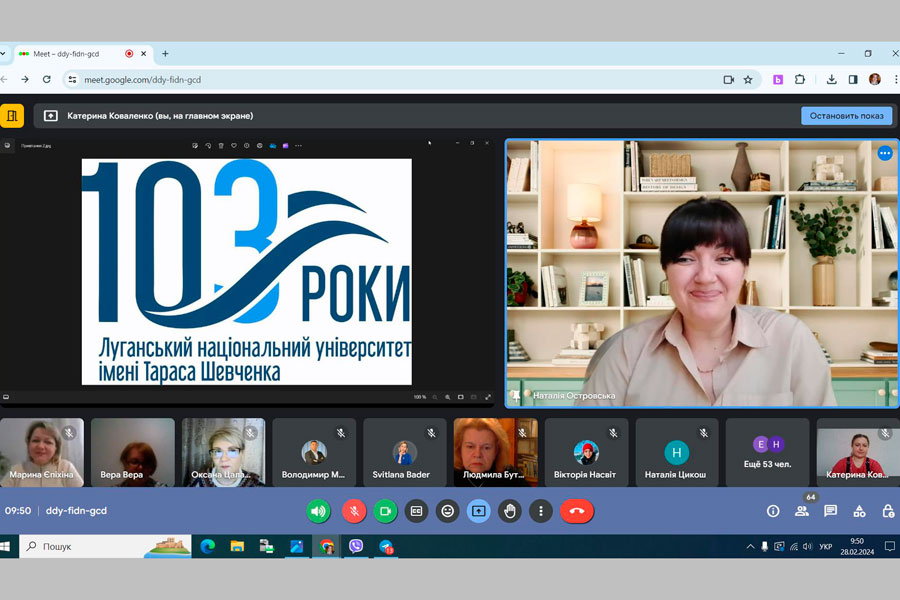This screenshot has height=600, width=900.
Task: Open the activities panel icon
Action: 859,511
